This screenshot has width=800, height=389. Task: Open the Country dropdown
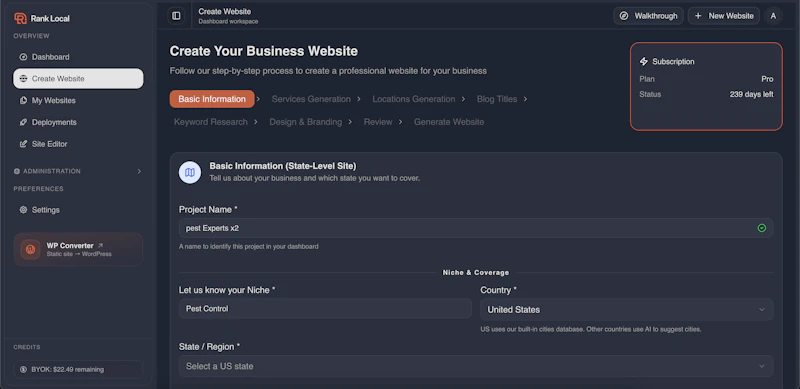627,309
